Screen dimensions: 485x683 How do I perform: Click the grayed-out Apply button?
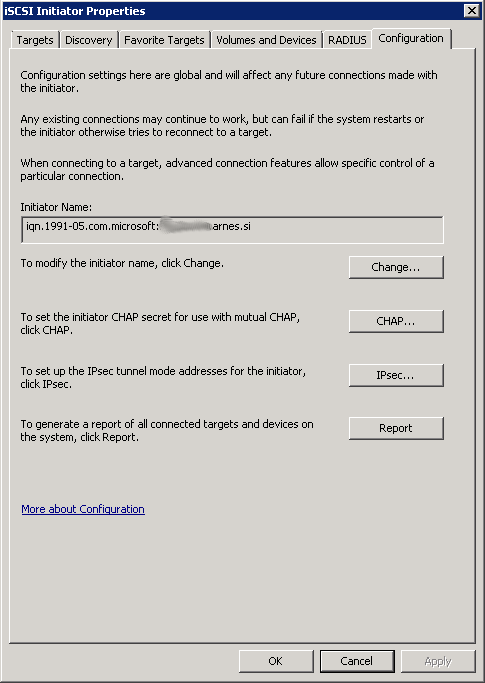point(438,661)
